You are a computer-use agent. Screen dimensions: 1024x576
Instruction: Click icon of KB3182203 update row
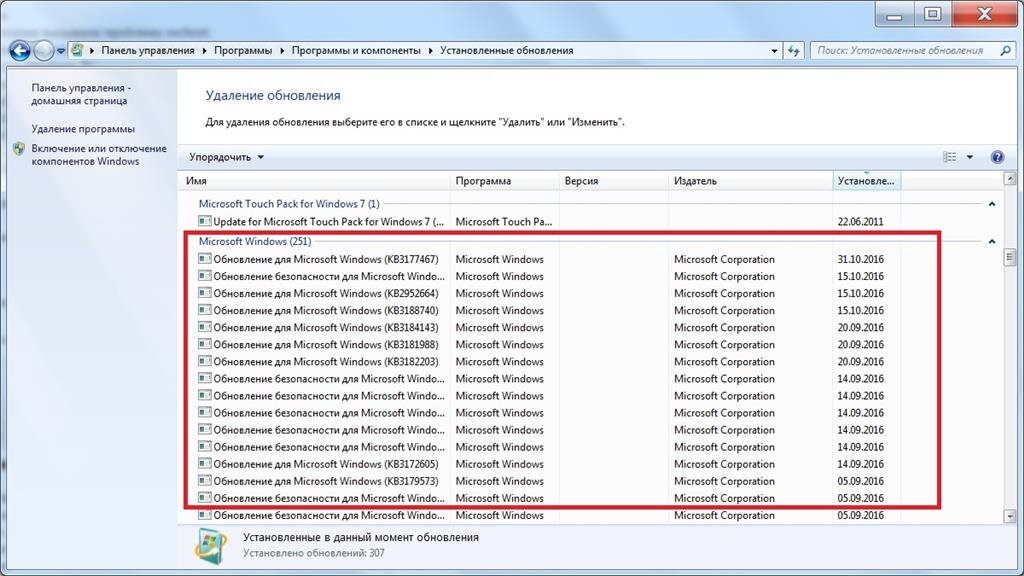[x=204, y=360]
